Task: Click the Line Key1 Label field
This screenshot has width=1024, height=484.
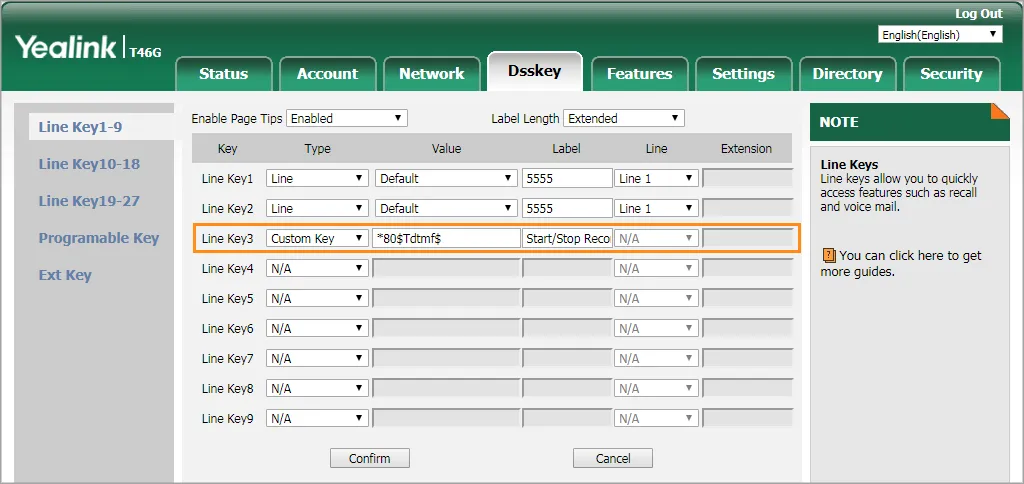Action: click(567, 178)
